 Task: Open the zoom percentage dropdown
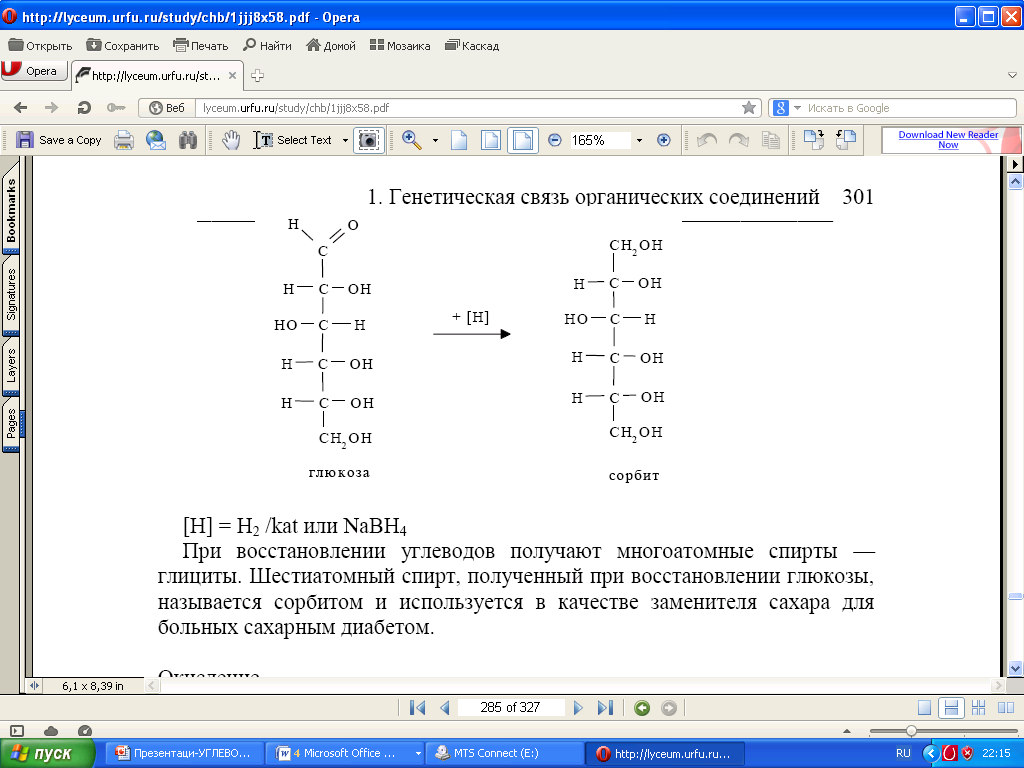point(639,140)
